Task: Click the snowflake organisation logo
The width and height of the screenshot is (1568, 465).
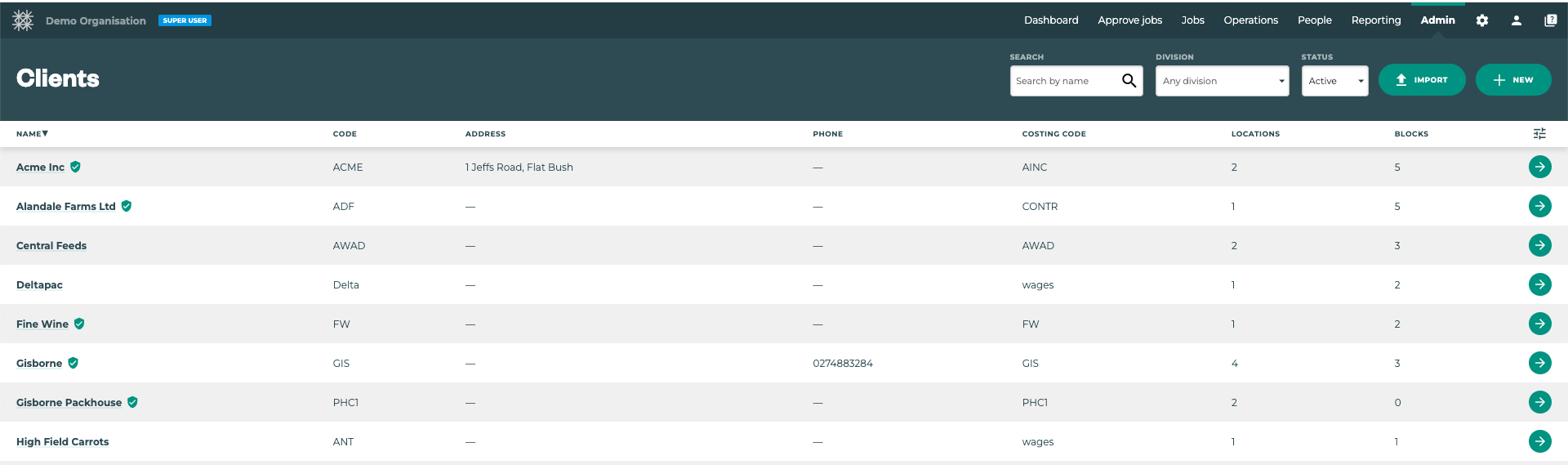Action: click(23, 20)
